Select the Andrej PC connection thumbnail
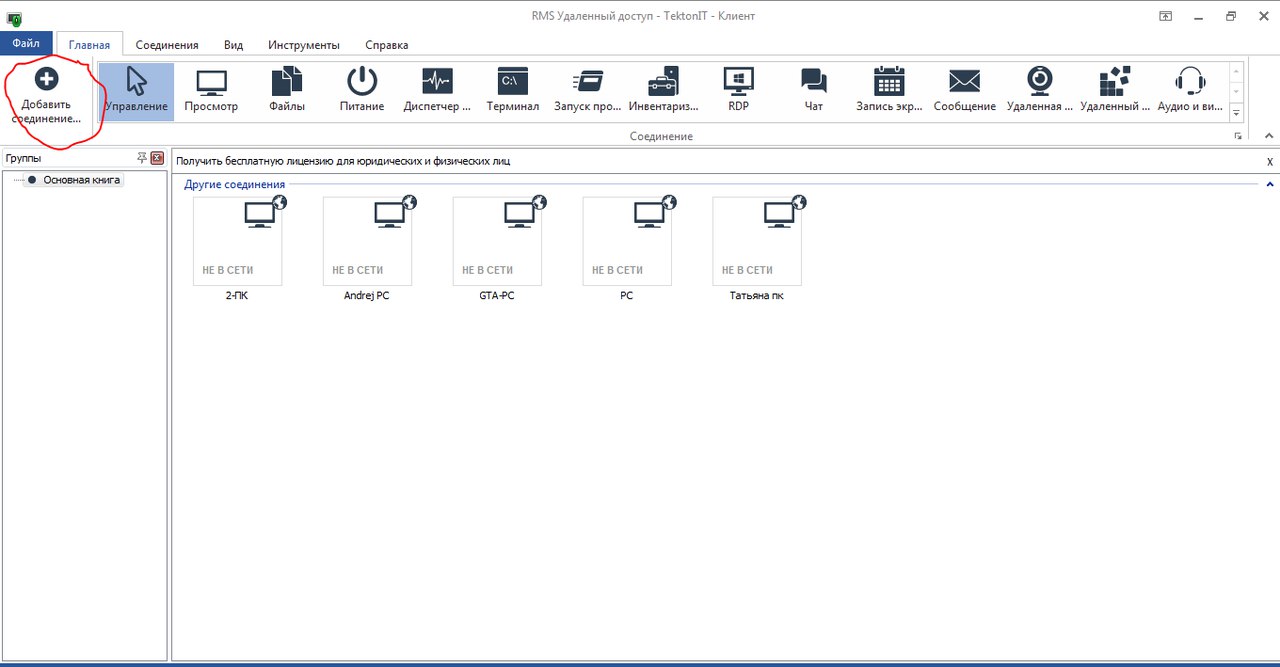Screen dimensions: 1280x667 (367, 241)
